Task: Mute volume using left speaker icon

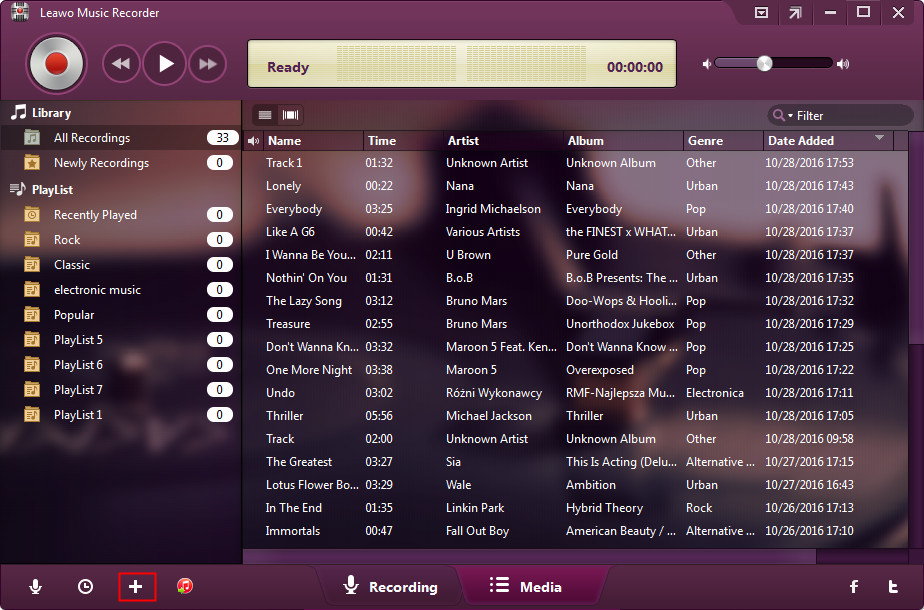Action: [707, 64]
